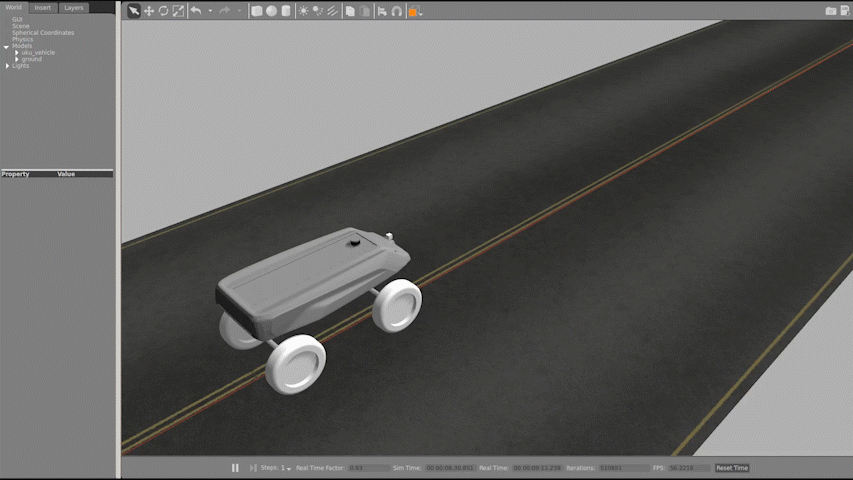
Task: Activate the scale mode tool
Action: (178, 11)
